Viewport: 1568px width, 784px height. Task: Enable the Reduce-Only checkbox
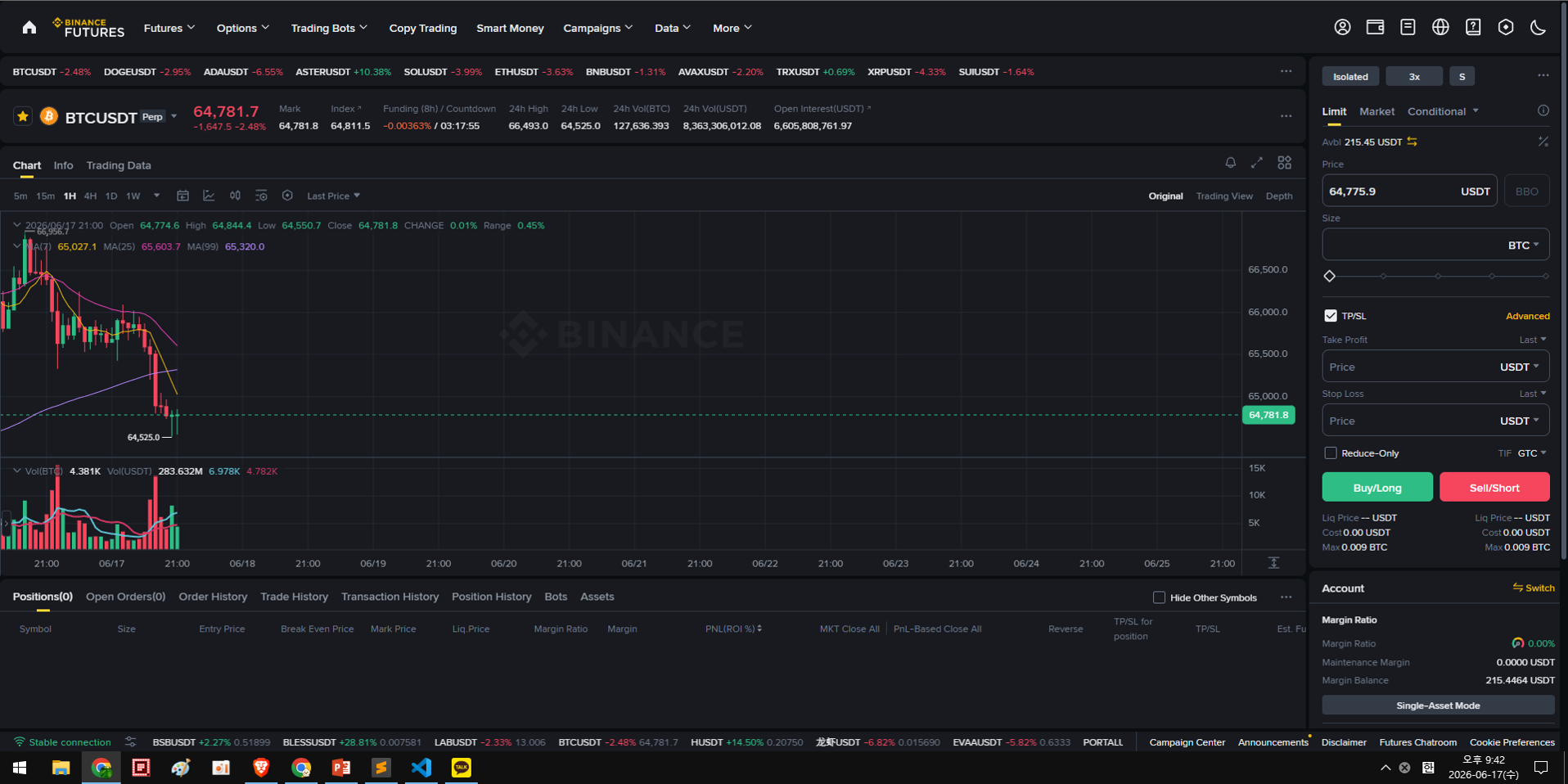pyautogui.click(x=1331, y=453)
